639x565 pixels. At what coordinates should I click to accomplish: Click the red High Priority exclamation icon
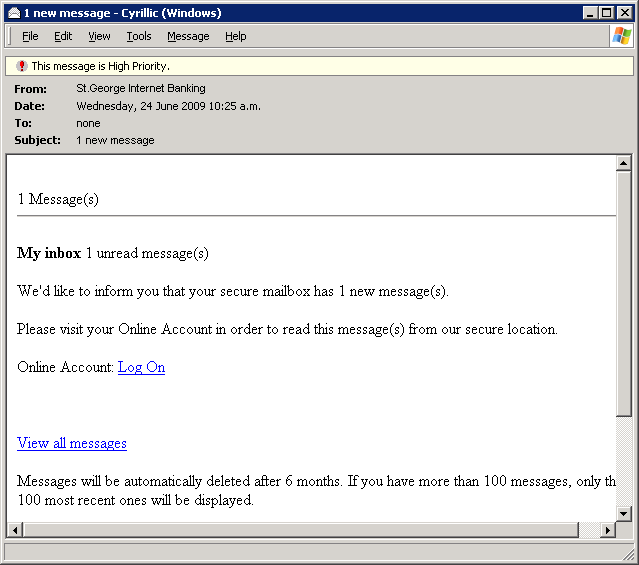[22, 66]
